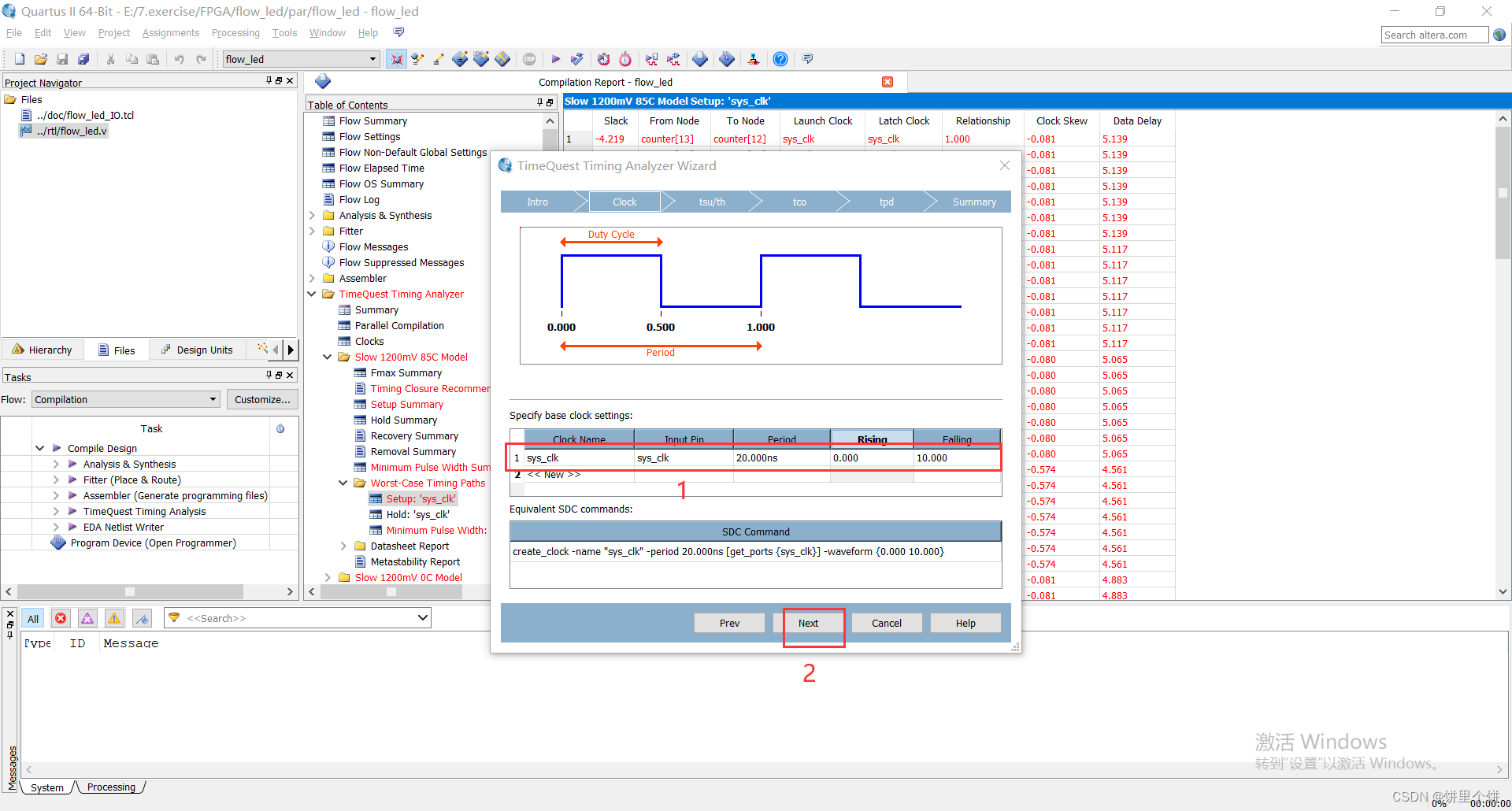Image resolution: width=1512 pixels, height=811 pixels.
Task: Cancel the TimeQuest Timing Analyzer Wizard
Action: coord(887,623)
